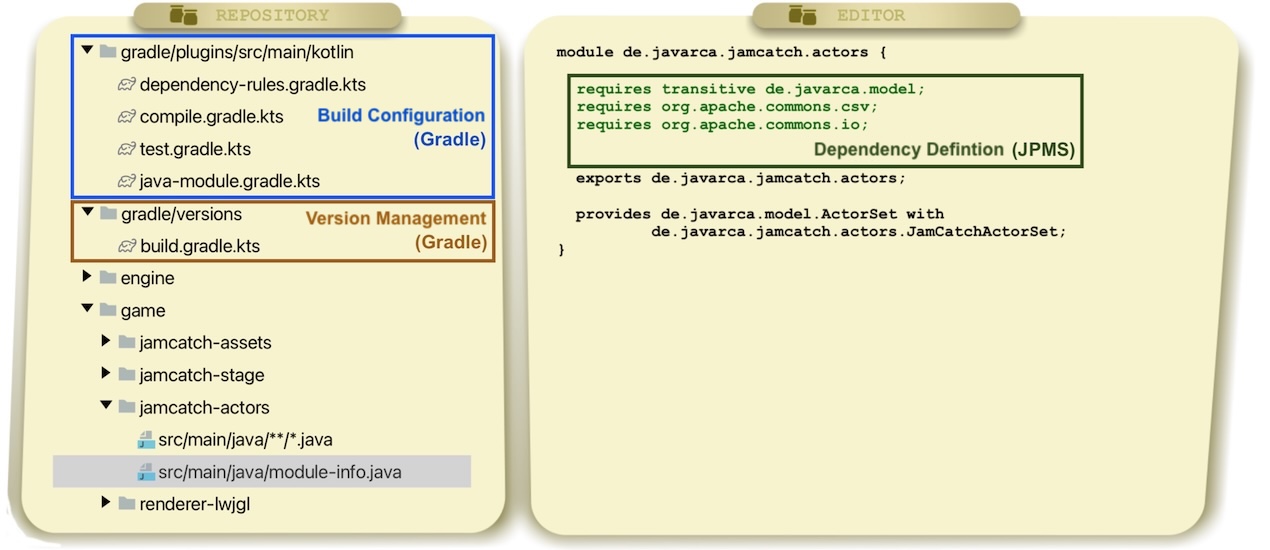Screen dimensions: 1270x550
Task: Open java-module.gradle.kts file
Action: (230, 181)
